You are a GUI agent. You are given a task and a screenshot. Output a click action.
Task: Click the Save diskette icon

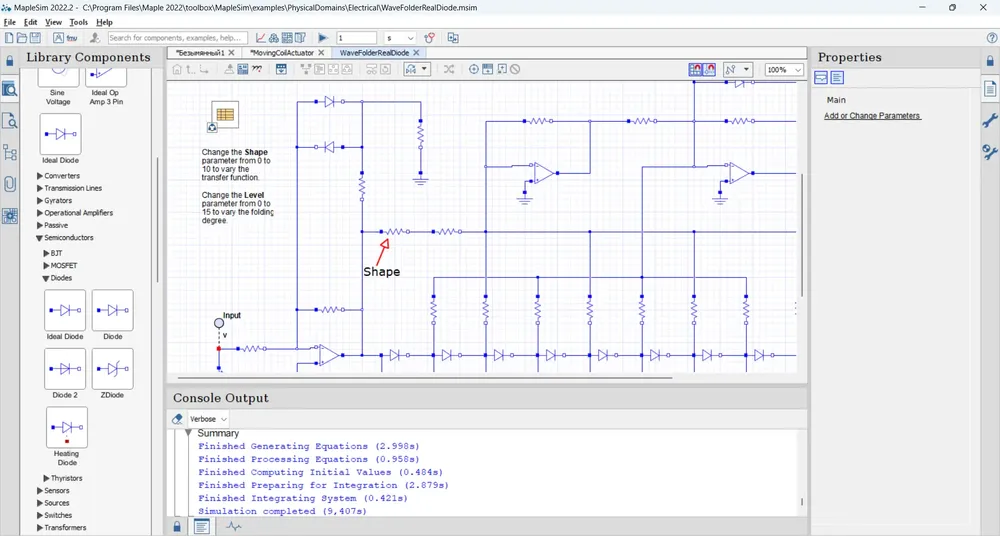point(35,38)
